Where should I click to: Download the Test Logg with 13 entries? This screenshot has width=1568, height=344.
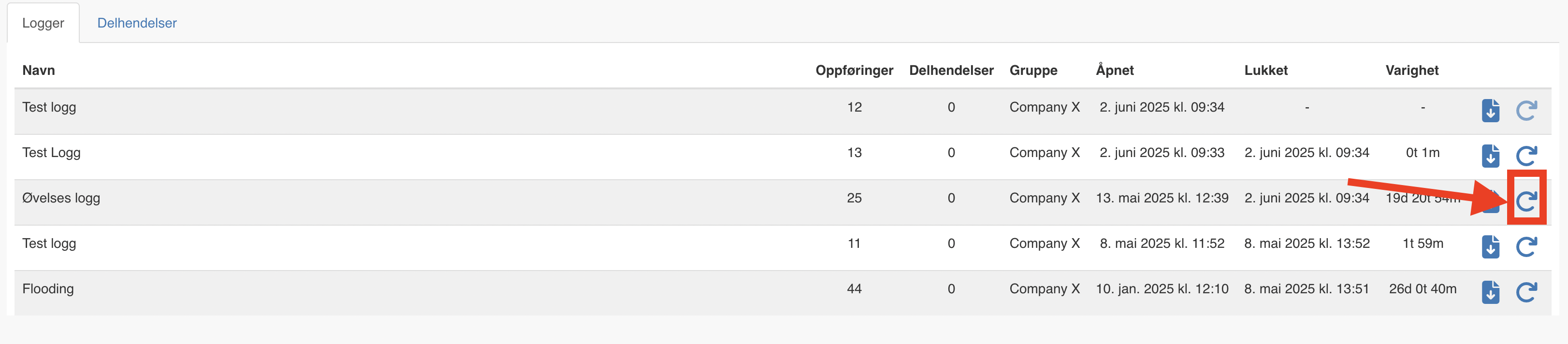point(1490,156)
